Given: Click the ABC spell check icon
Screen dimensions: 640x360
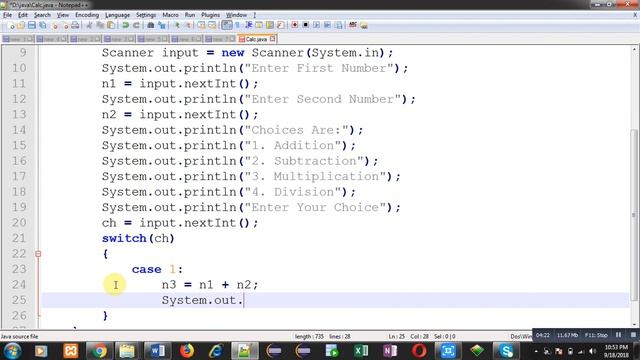Looking at the screenshot, I should (353, 25).
